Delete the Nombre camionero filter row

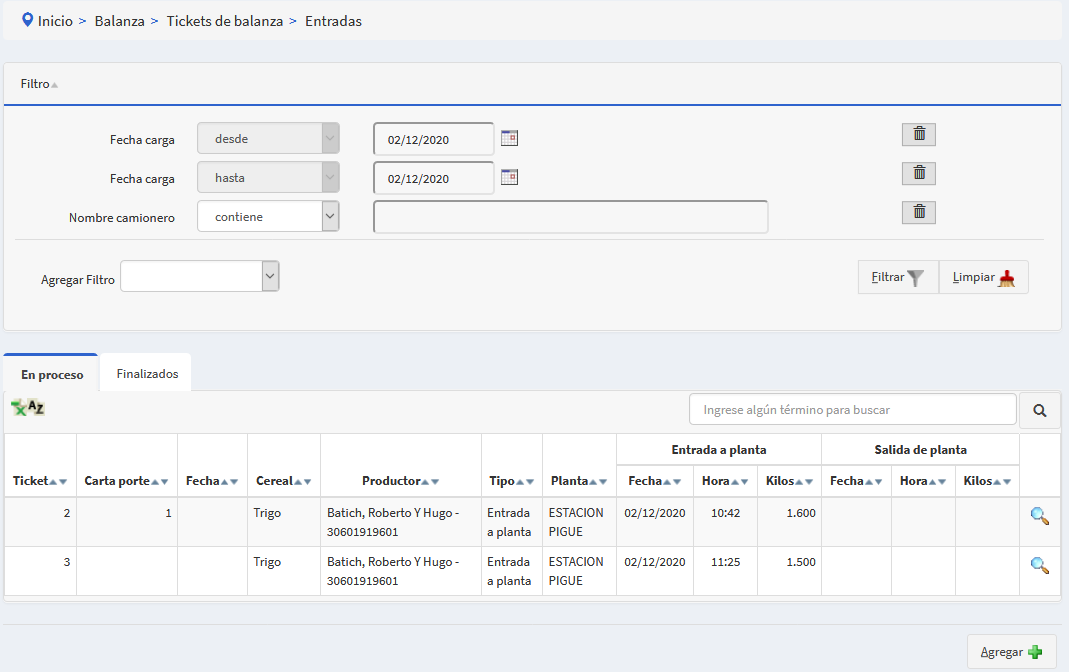pyautogui.click(x=918, y=212)
